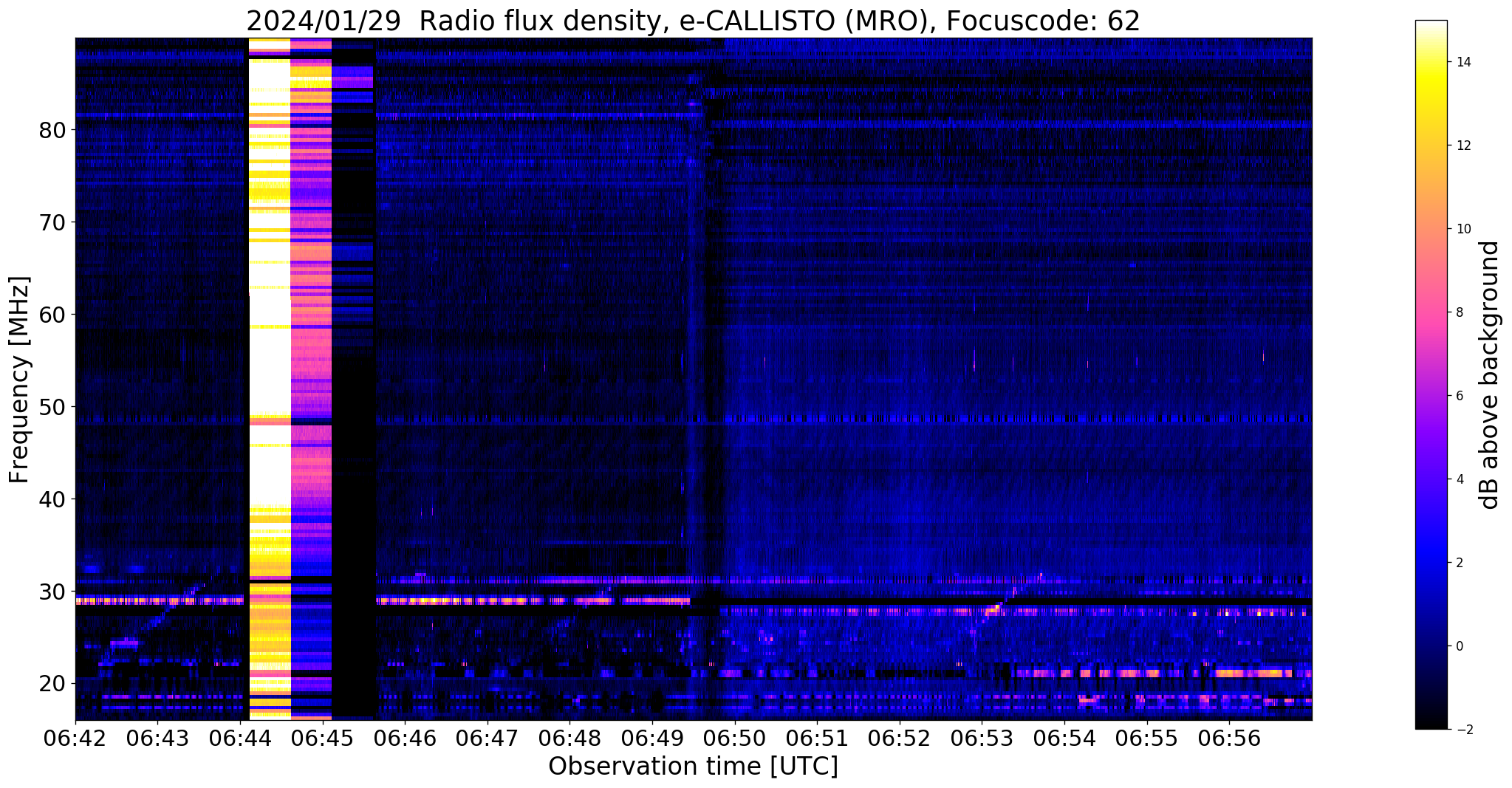This screenshot has width=1512, height=788.
Task: Click the 06:47 time tick label
Action: [x=488, y=739]
